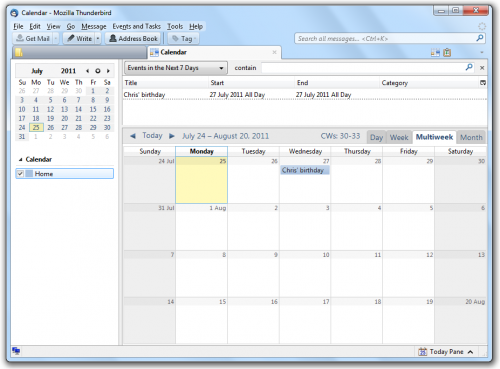
Task: Click the Get Mail toolbar icon
Action: [20, 38]
